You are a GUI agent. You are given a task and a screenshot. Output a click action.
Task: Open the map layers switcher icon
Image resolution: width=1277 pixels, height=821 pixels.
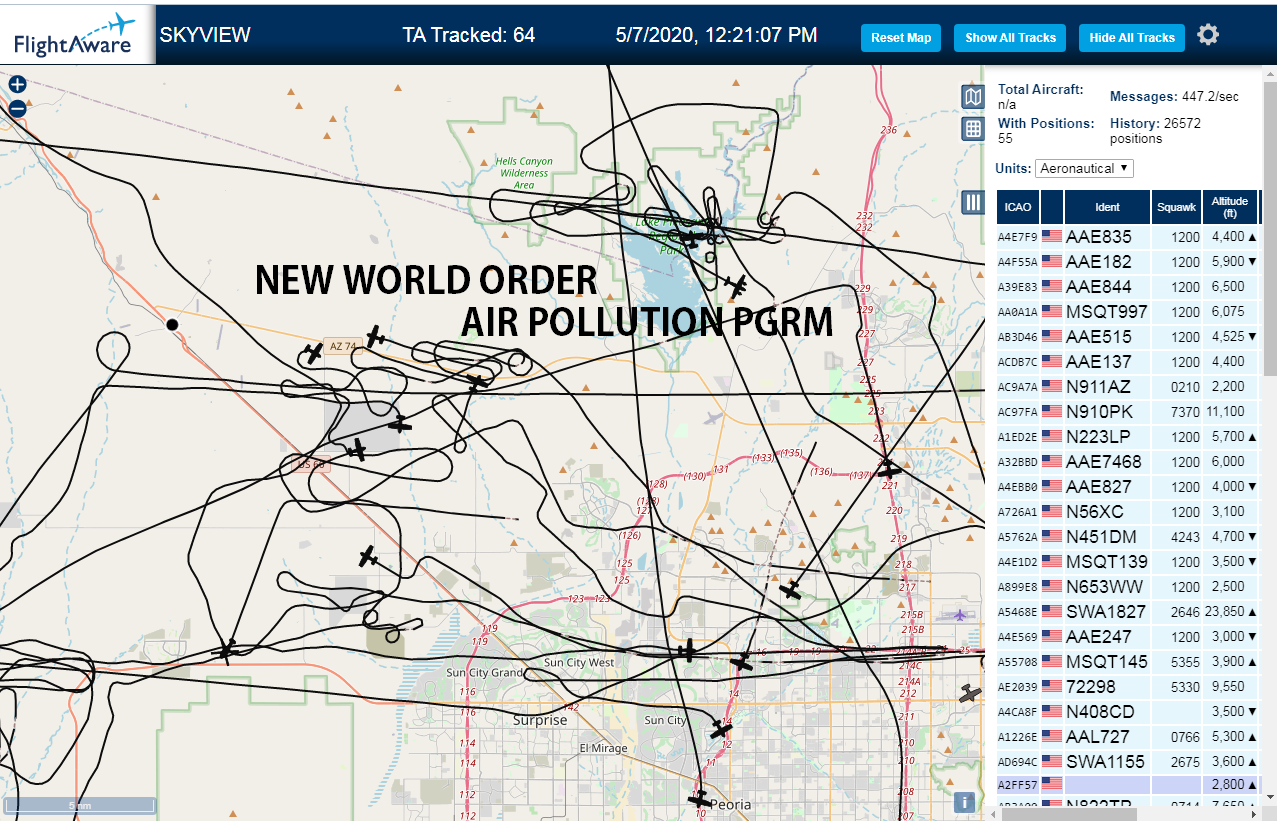[x=973, y=96]
